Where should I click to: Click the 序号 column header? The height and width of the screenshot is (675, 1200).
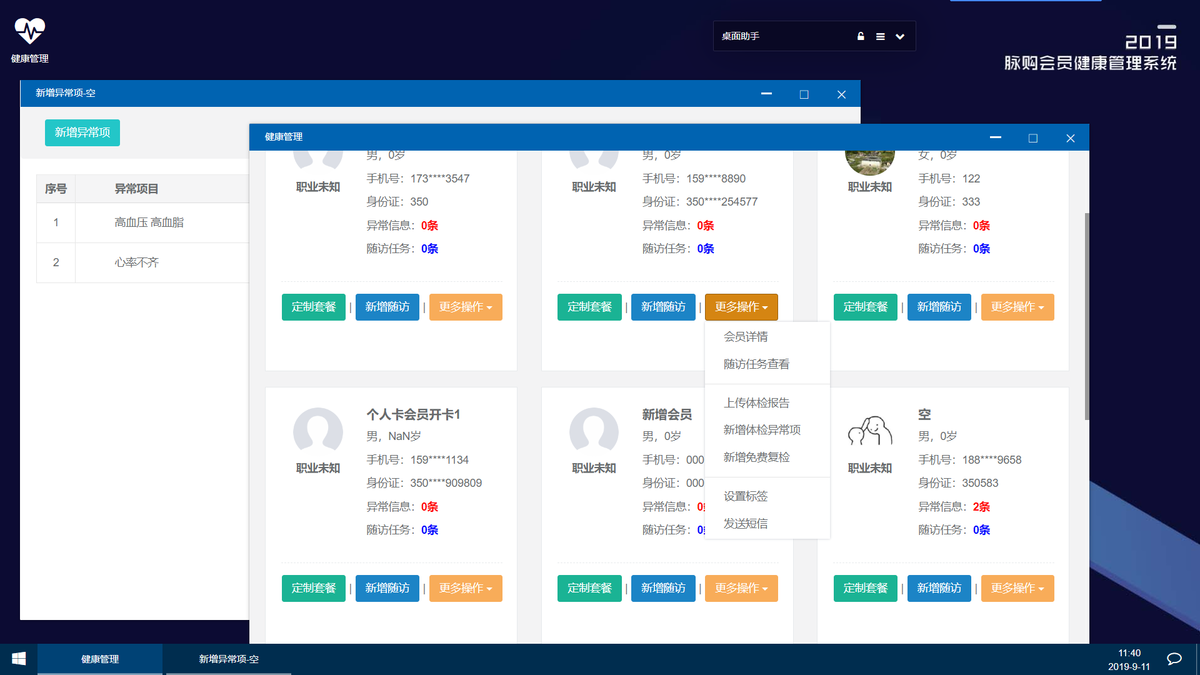[x=56, y=188]
